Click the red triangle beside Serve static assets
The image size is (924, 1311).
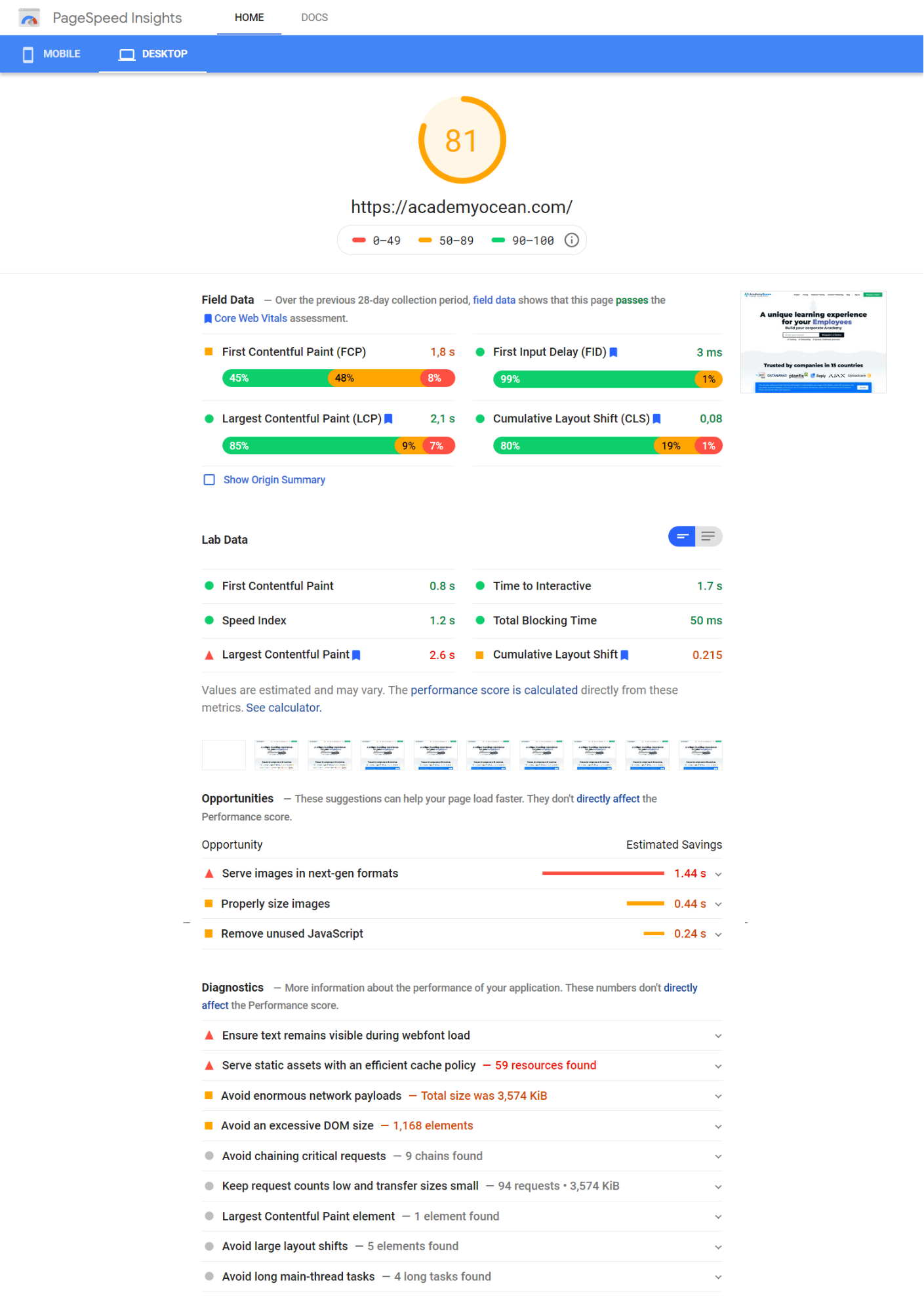[209, 1066]
